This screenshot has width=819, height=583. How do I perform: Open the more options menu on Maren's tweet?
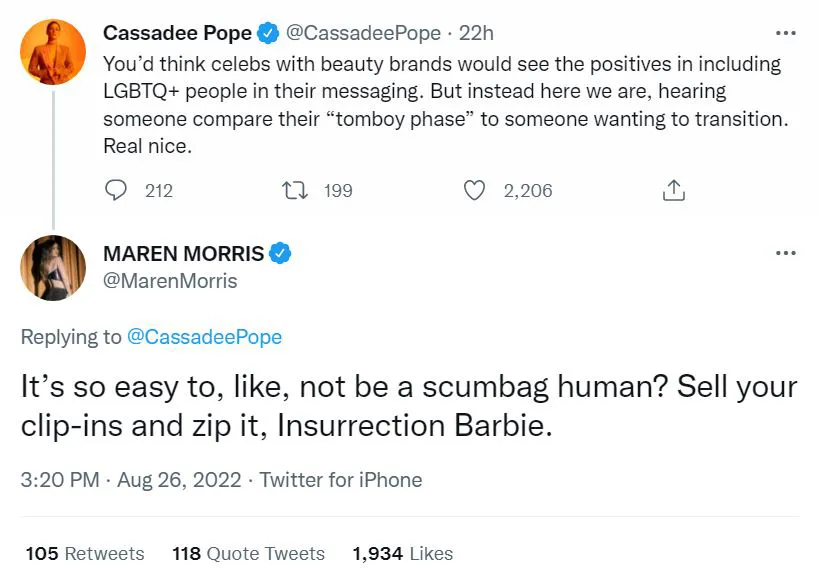coord(784,254)
